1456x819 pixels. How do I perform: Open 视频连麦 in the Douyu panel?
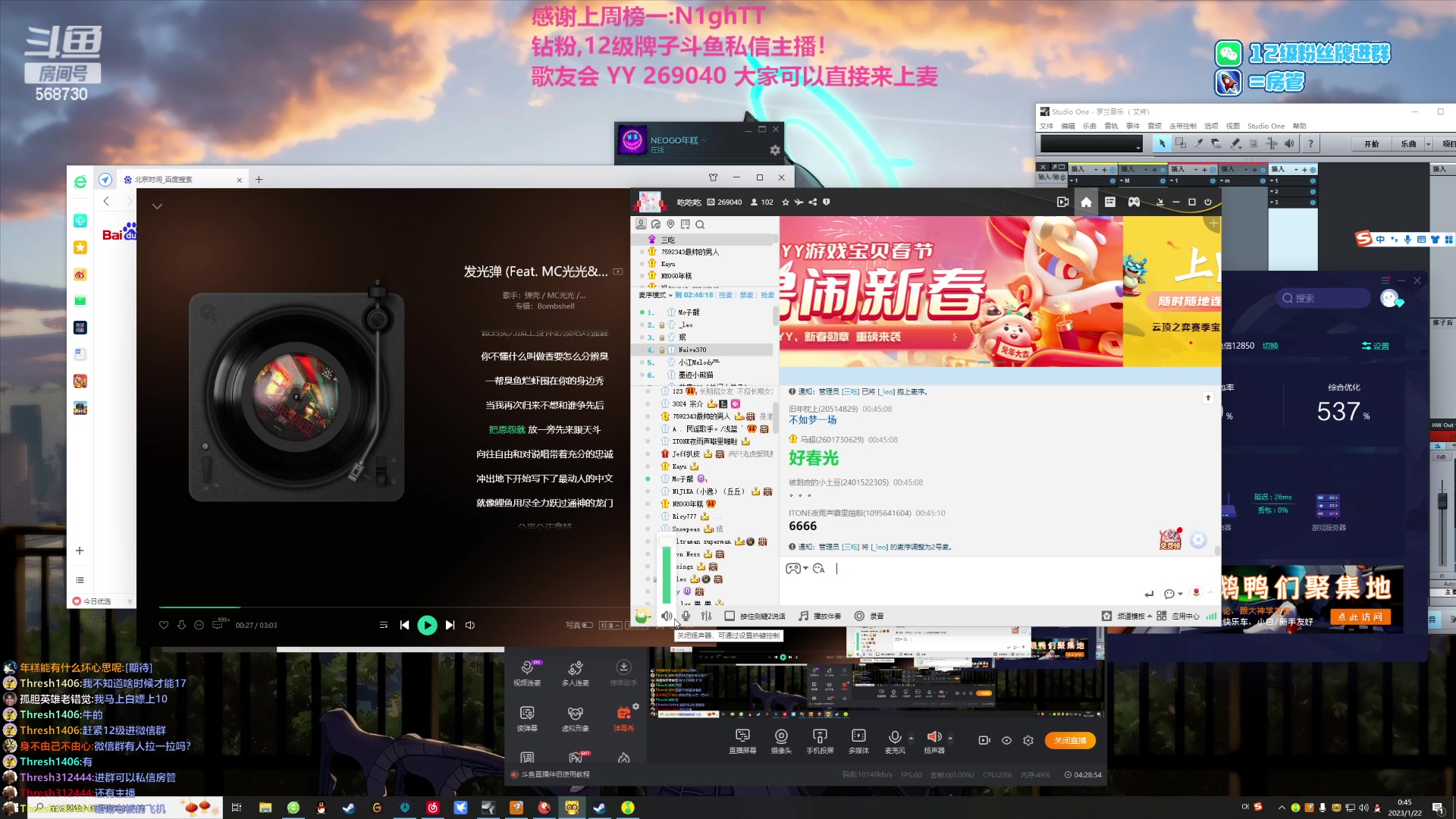(527, 672)
